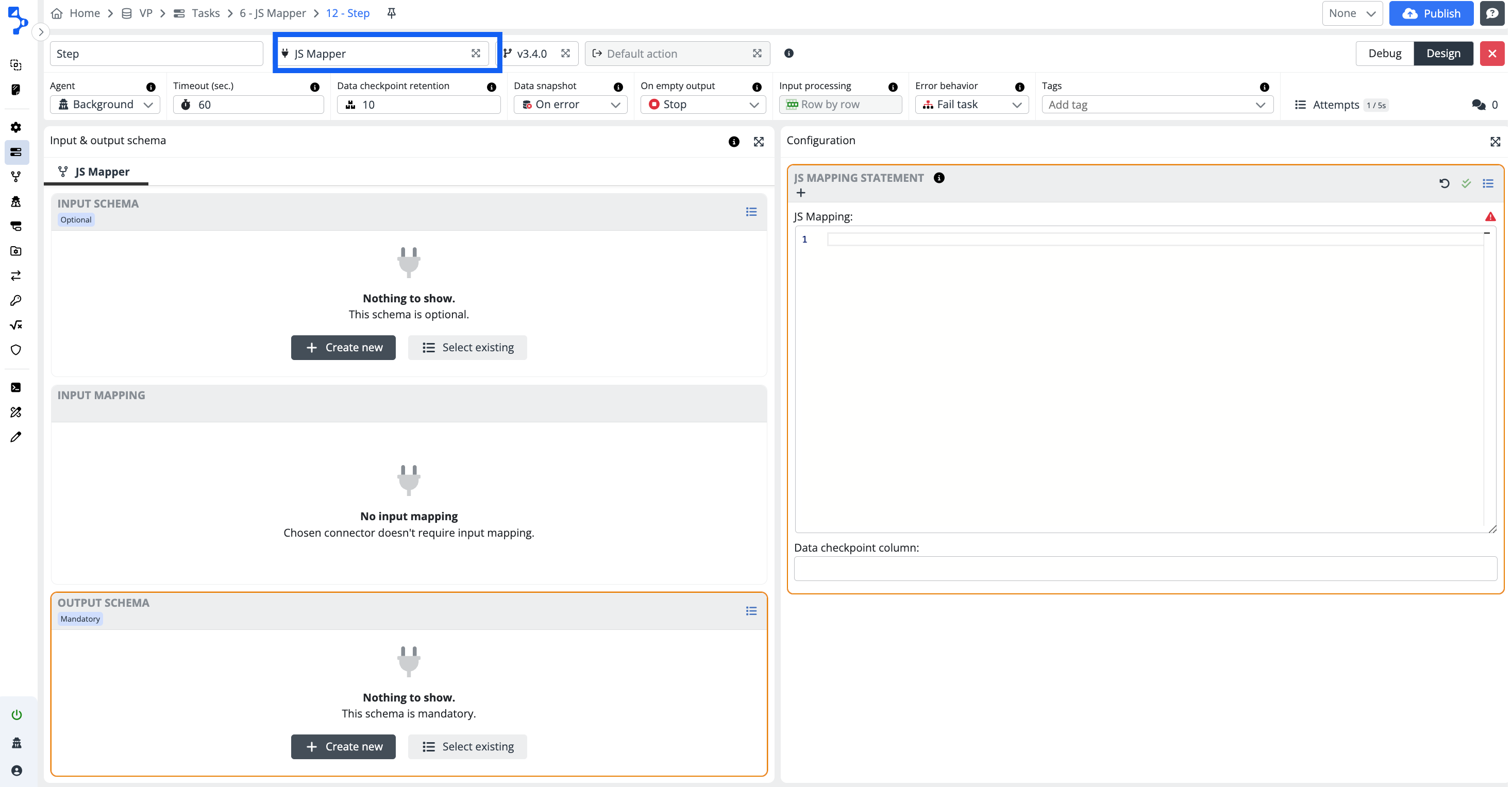This screenshot has height=787, width=1512.
Task: Click the Publish button
Action: tap(1431, 13)
